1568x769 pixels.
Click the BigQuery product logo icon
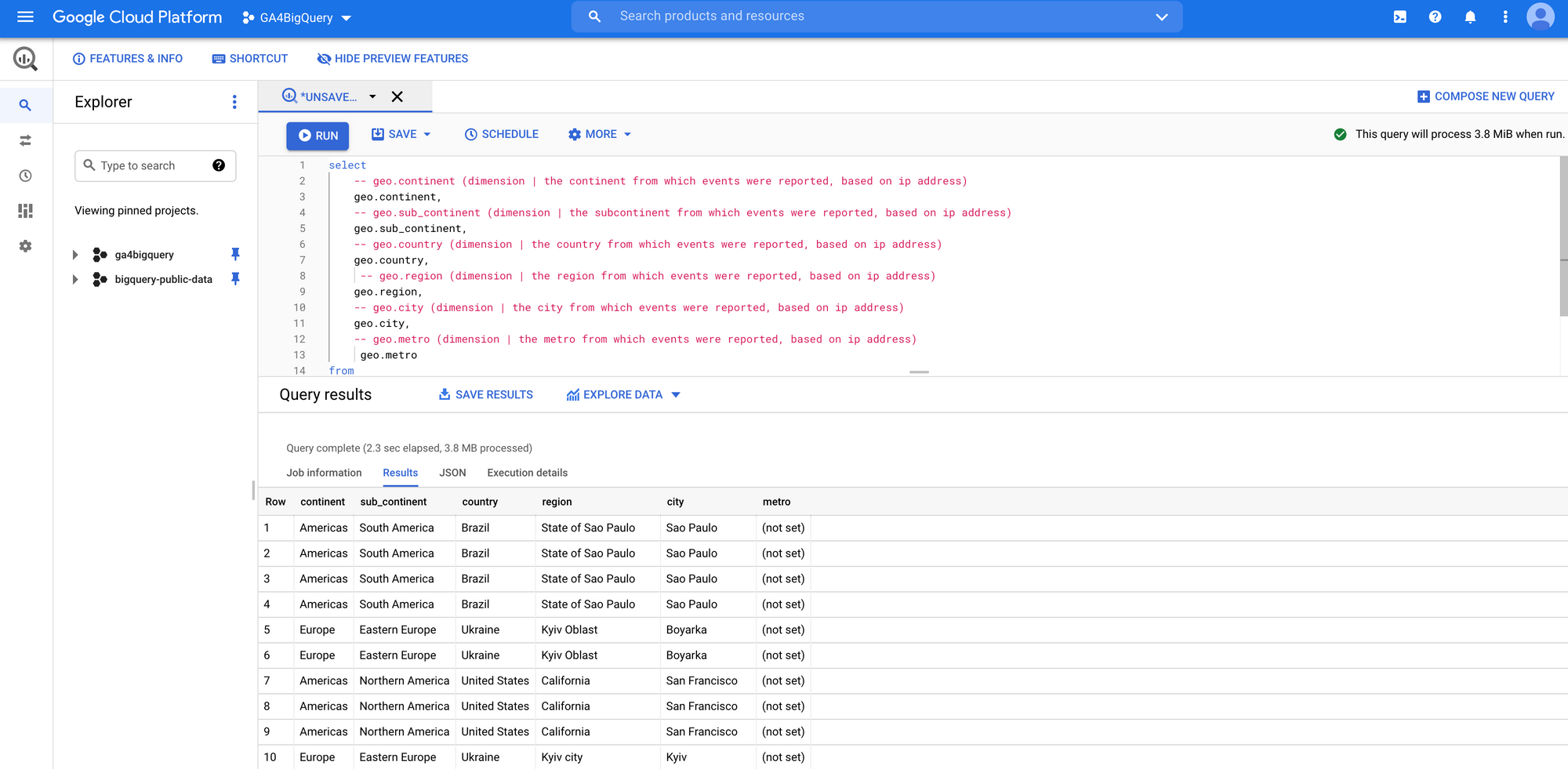click(x=25, y=59)
